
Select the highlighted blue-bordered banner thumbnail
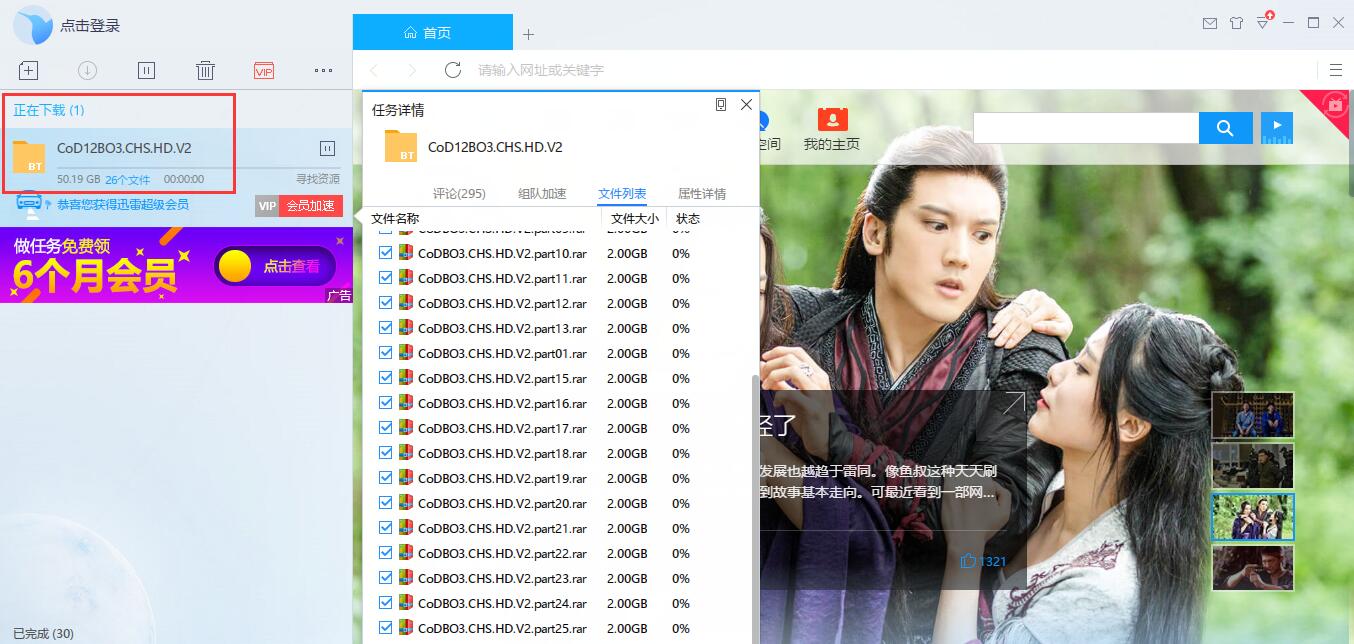tap(1253, 516)
